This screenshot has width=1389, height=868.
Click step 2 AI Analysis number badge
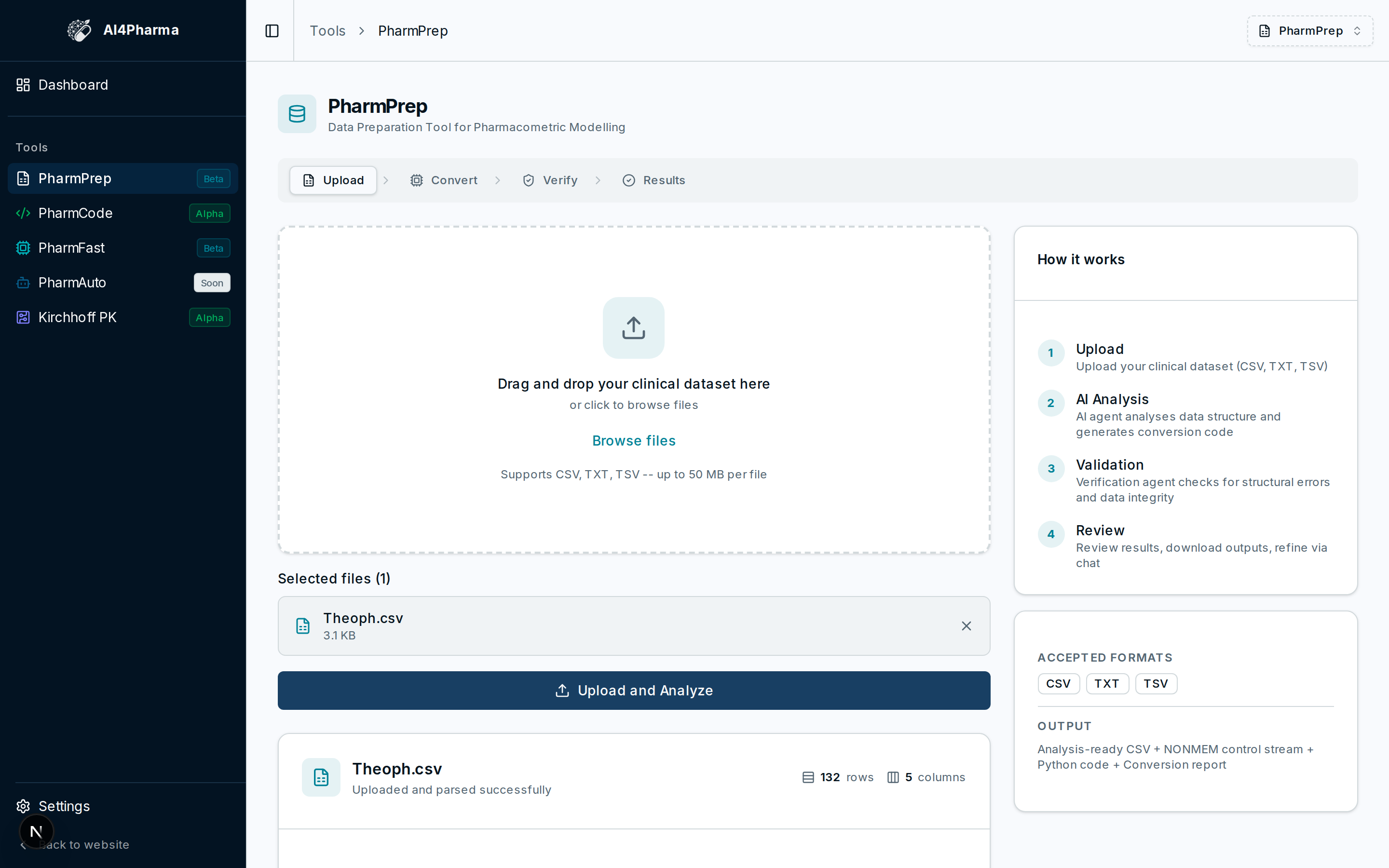click(1051, 403)
